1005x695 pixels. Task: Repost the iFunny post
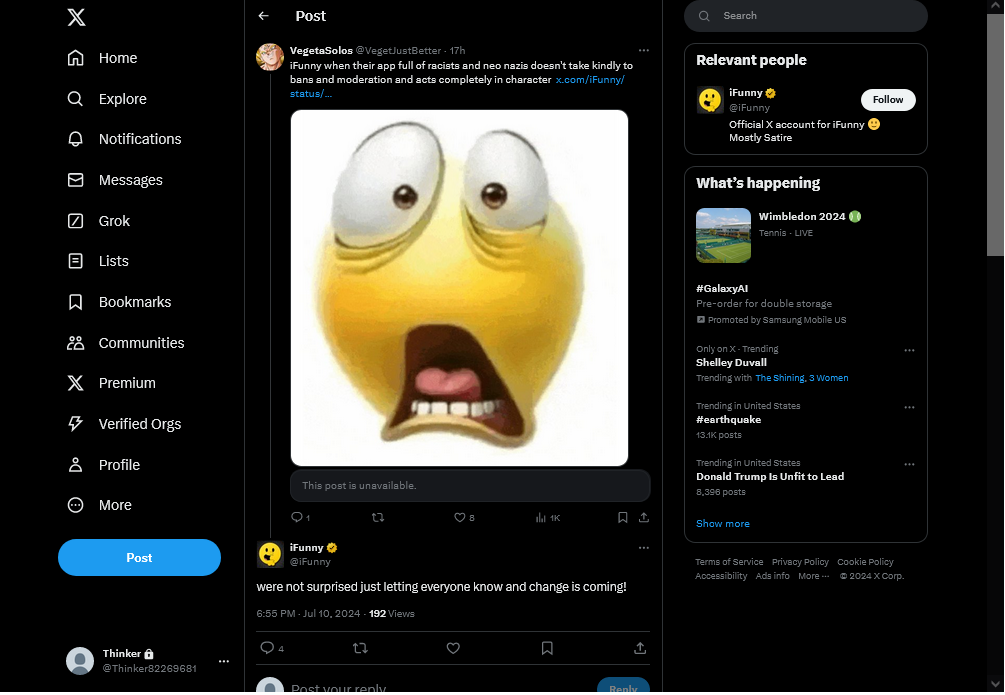pyautogui.click(x=360, y=649)
